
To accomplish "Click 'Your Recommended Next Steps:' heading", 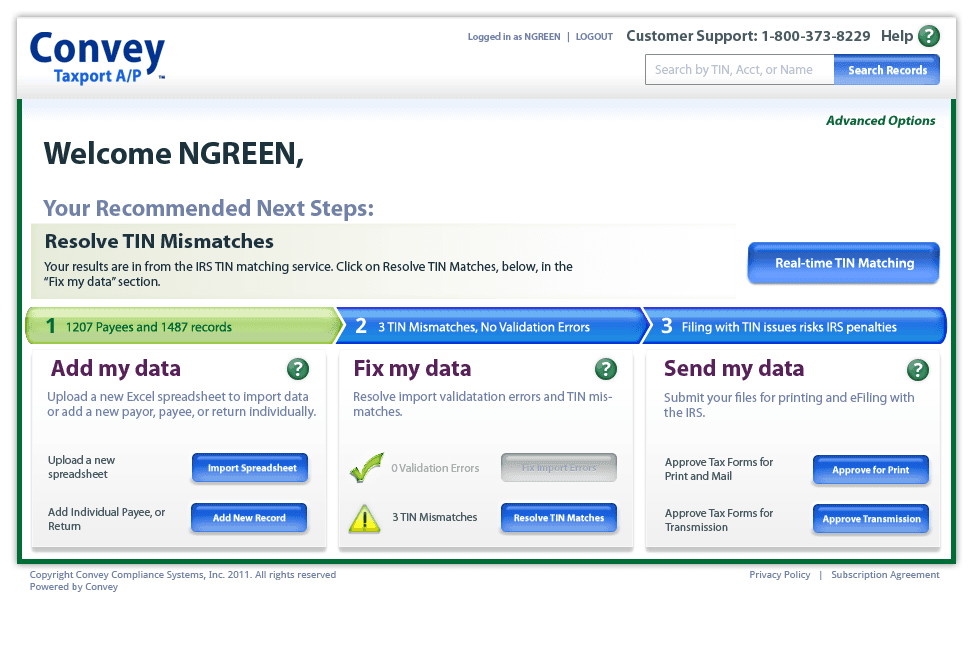I will [x=209, y=209].
